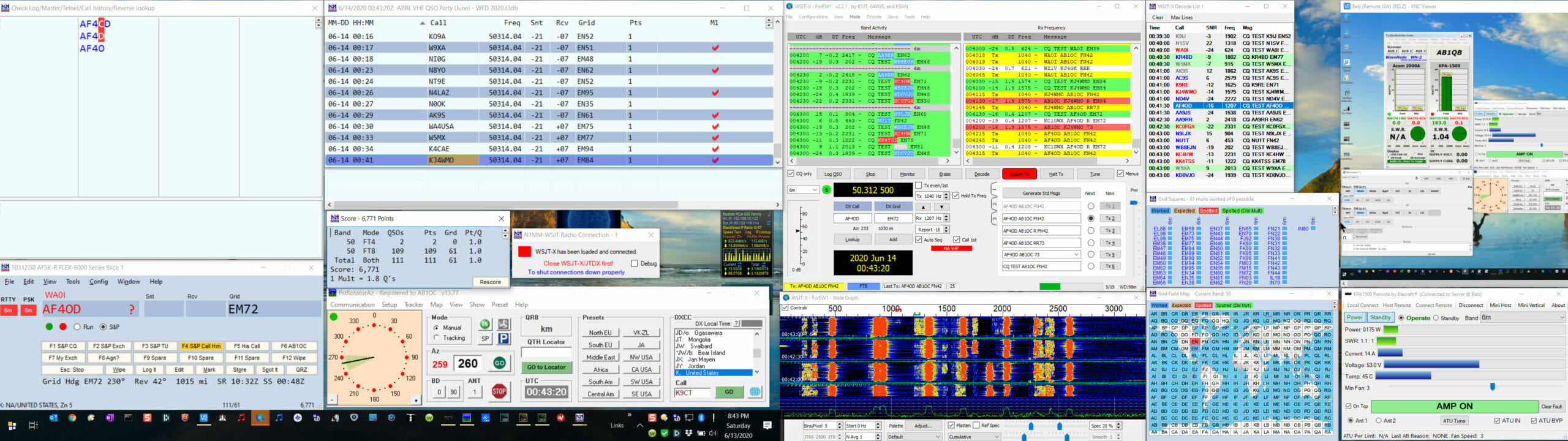
Task: Show hidden tray icons chevron
Action: click(639, 425)
